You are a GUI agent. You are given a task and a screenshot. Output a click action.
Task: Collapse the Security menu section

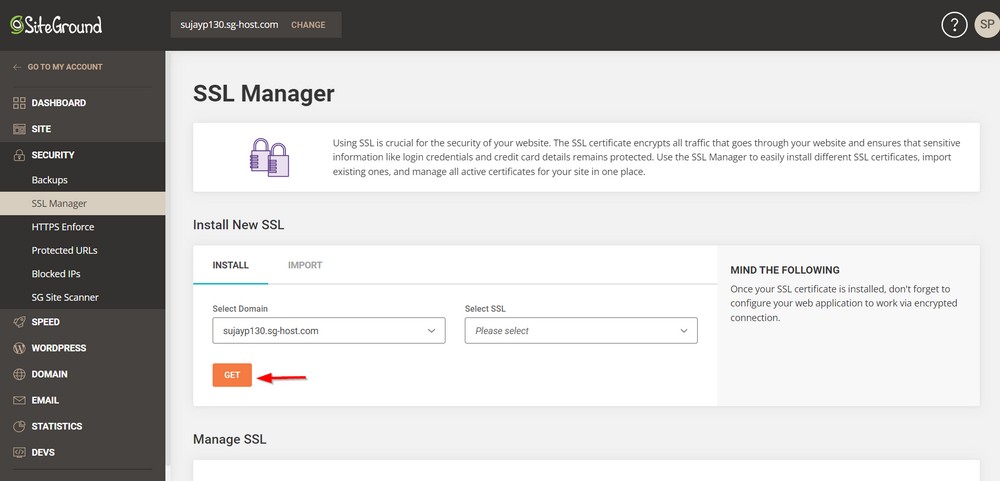click(x=53, y=155)
